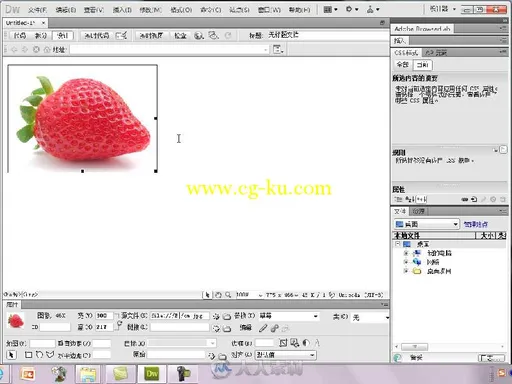Image resolution: width=512 pixels, height=384 pixels.
Task: Click the visual aids icon in toolbar
Action: tap(214, 35)
